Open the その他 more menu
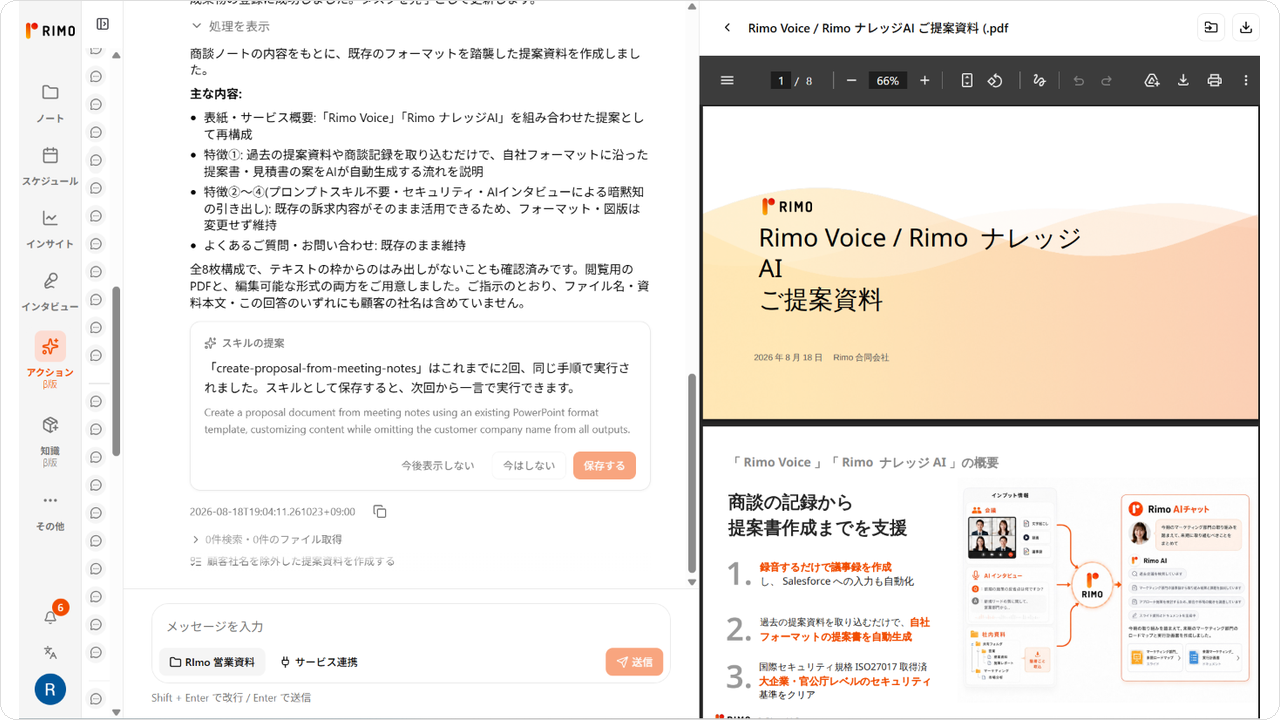 (50, 512)
